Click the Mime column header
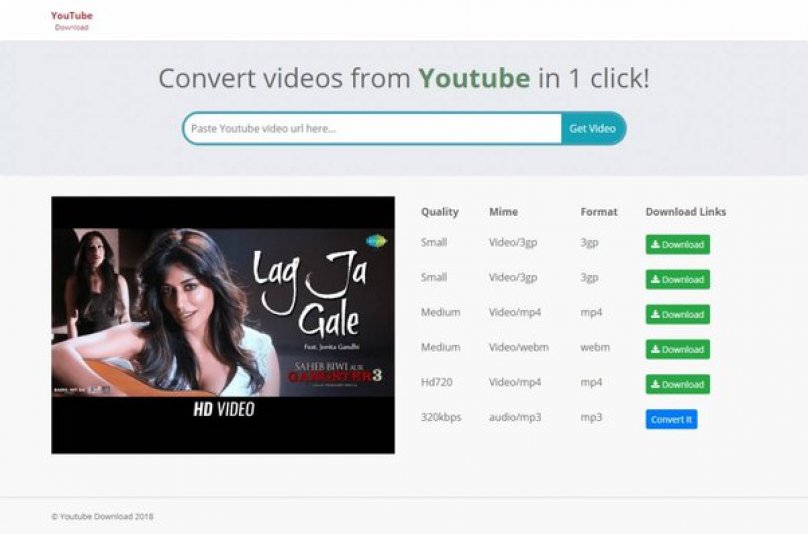The height and width of the screenshot is (534, 808). 503,212
